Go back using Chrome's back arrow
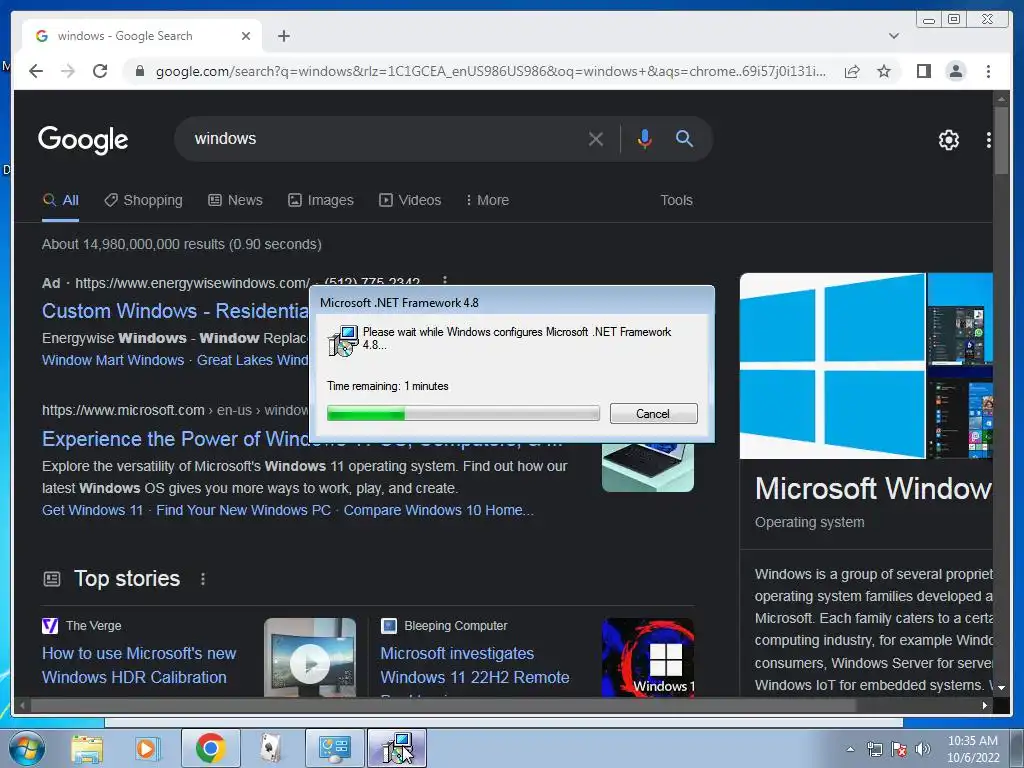This screenshot has width=1024, height=768. point(36,71)
